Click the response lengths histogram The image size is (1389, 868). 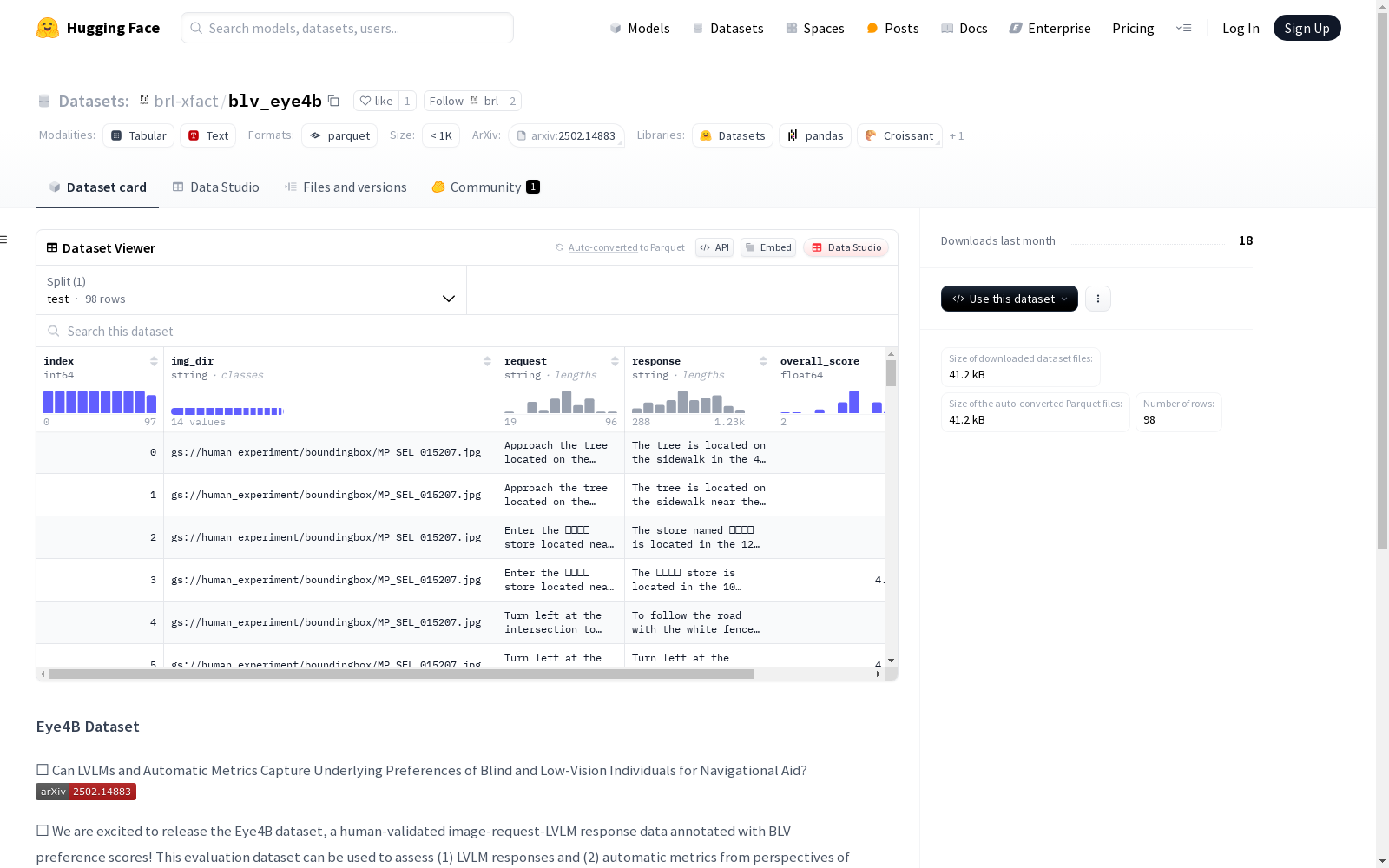[x=688, y=402]
